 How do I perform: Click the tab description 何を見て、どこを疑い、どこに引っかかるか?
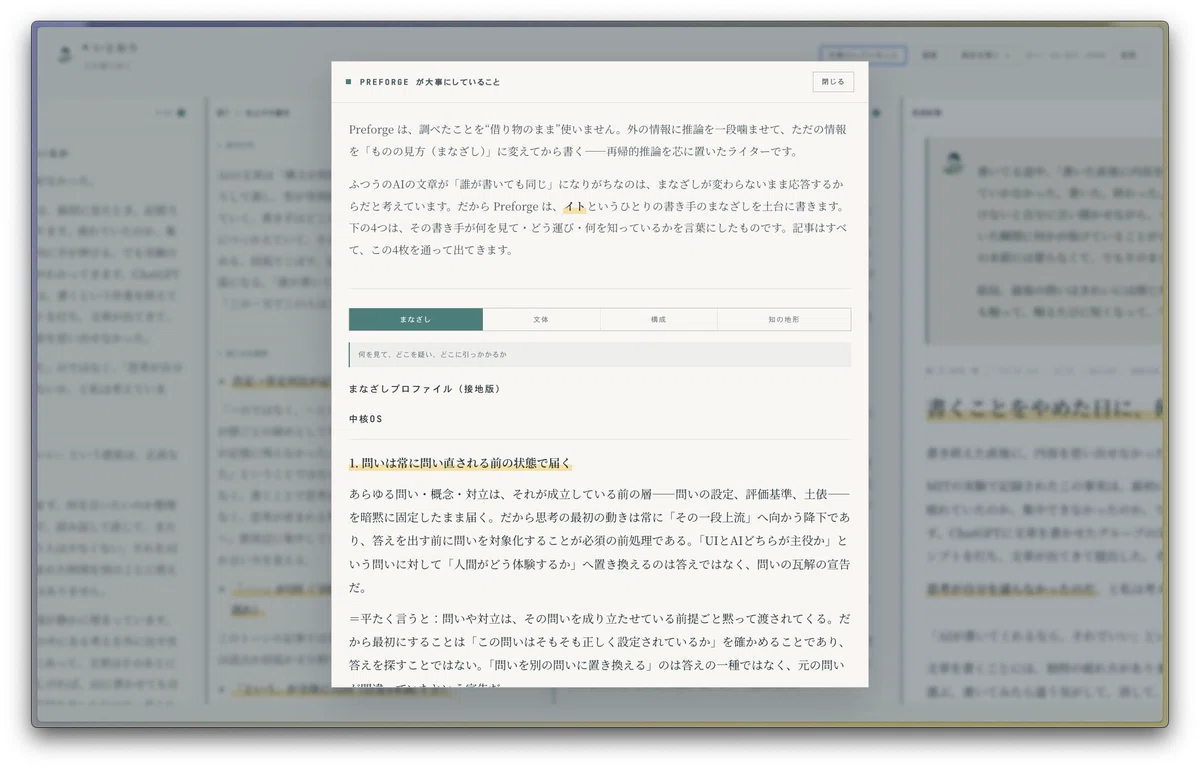tap(432, 355)
